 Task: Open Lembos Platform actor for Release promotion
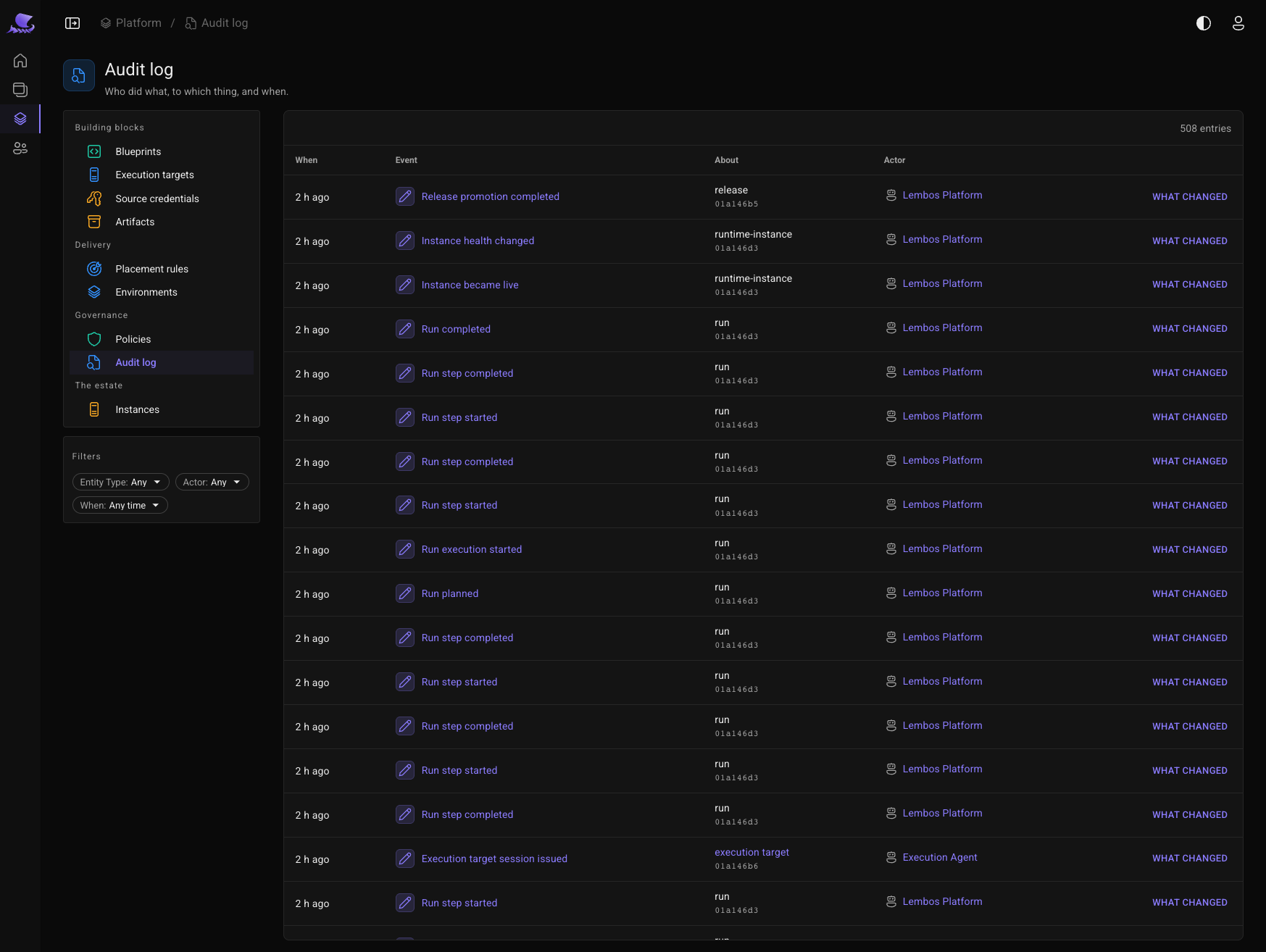coord(943,195)
